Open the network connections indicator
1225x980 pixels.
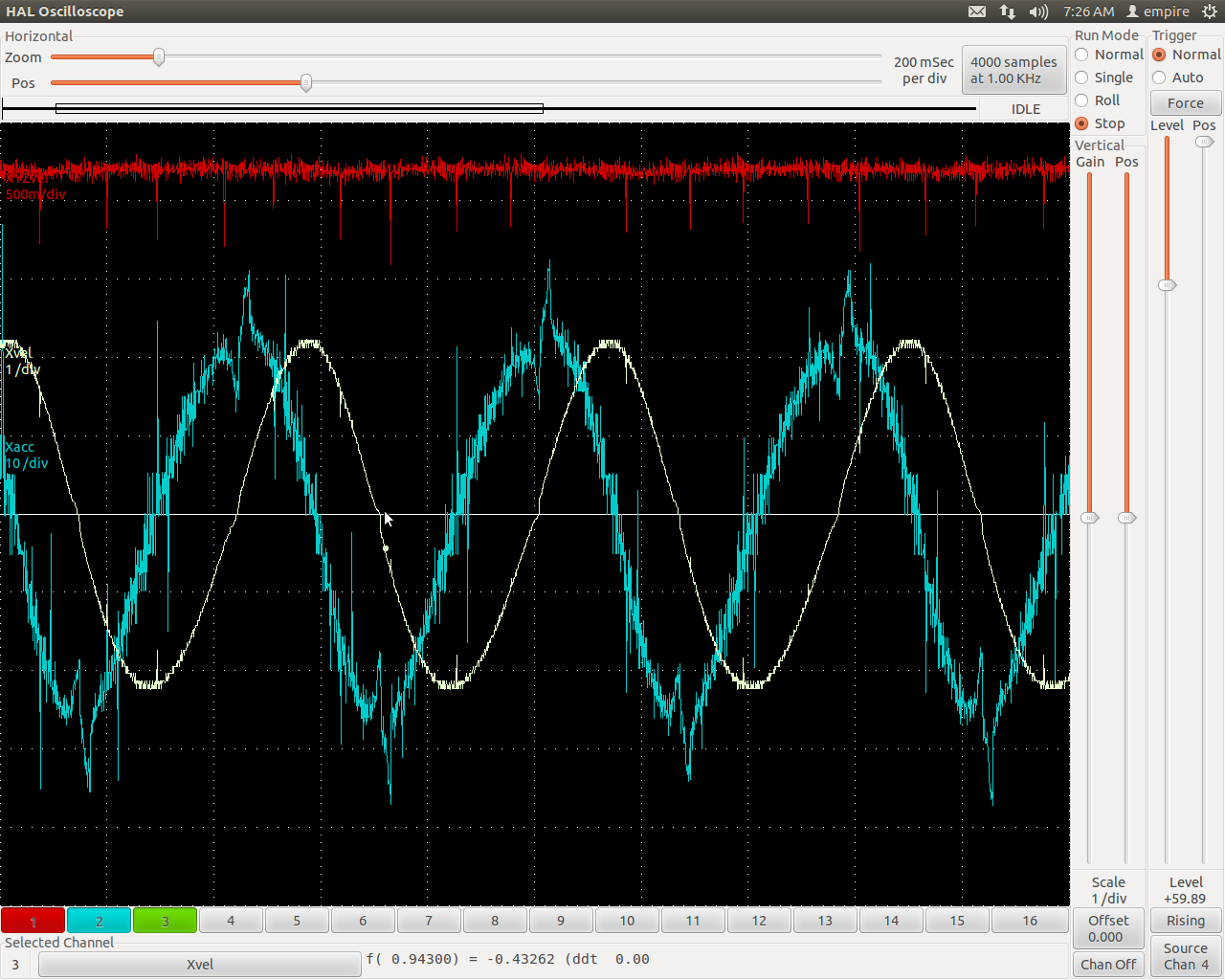(x=1008, y=11)
